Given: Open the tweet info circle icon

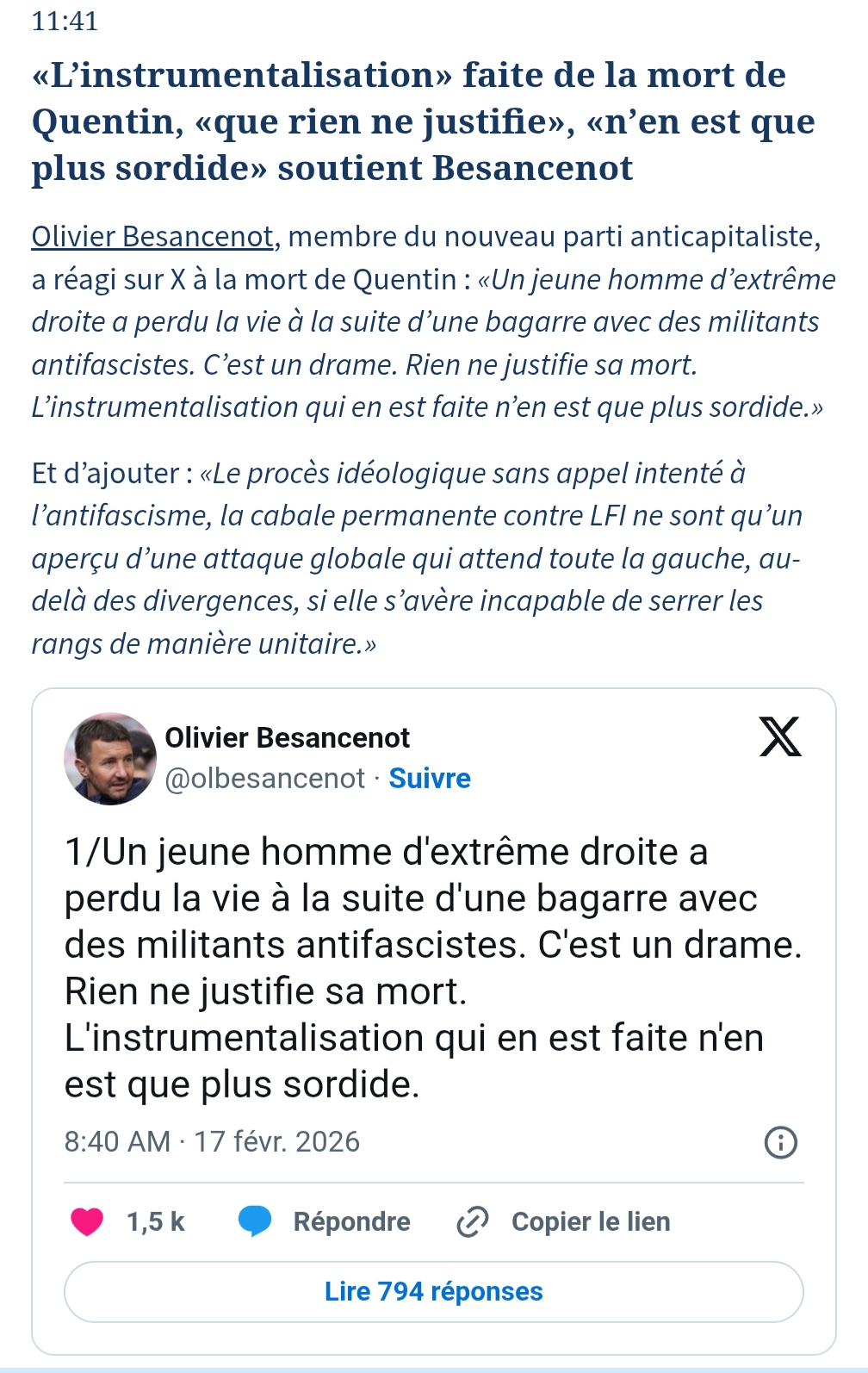Looking at the screenshot, I should pos(780,1142).
